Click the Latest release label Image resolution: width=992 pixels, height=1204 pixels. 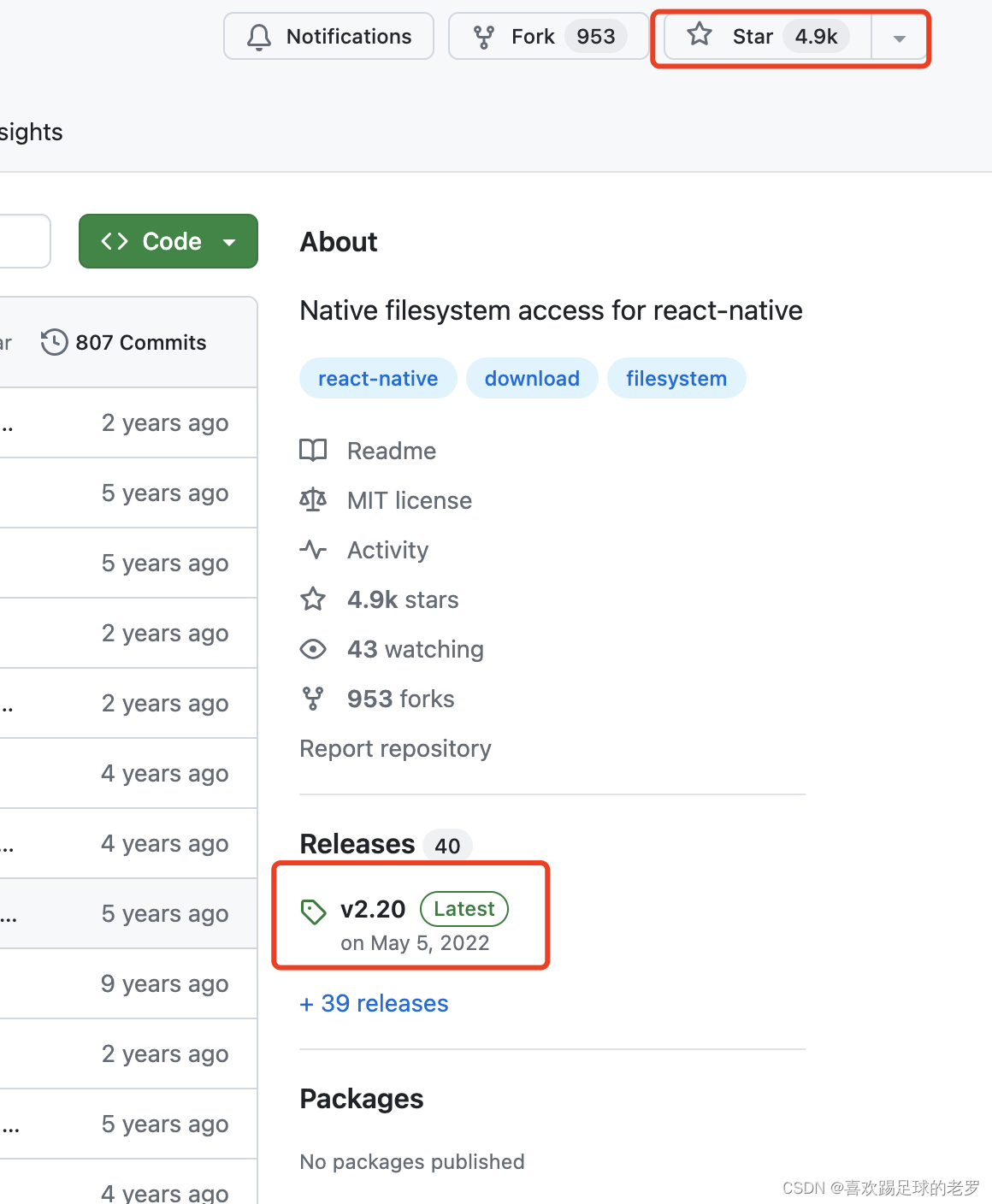pos(464,909)
